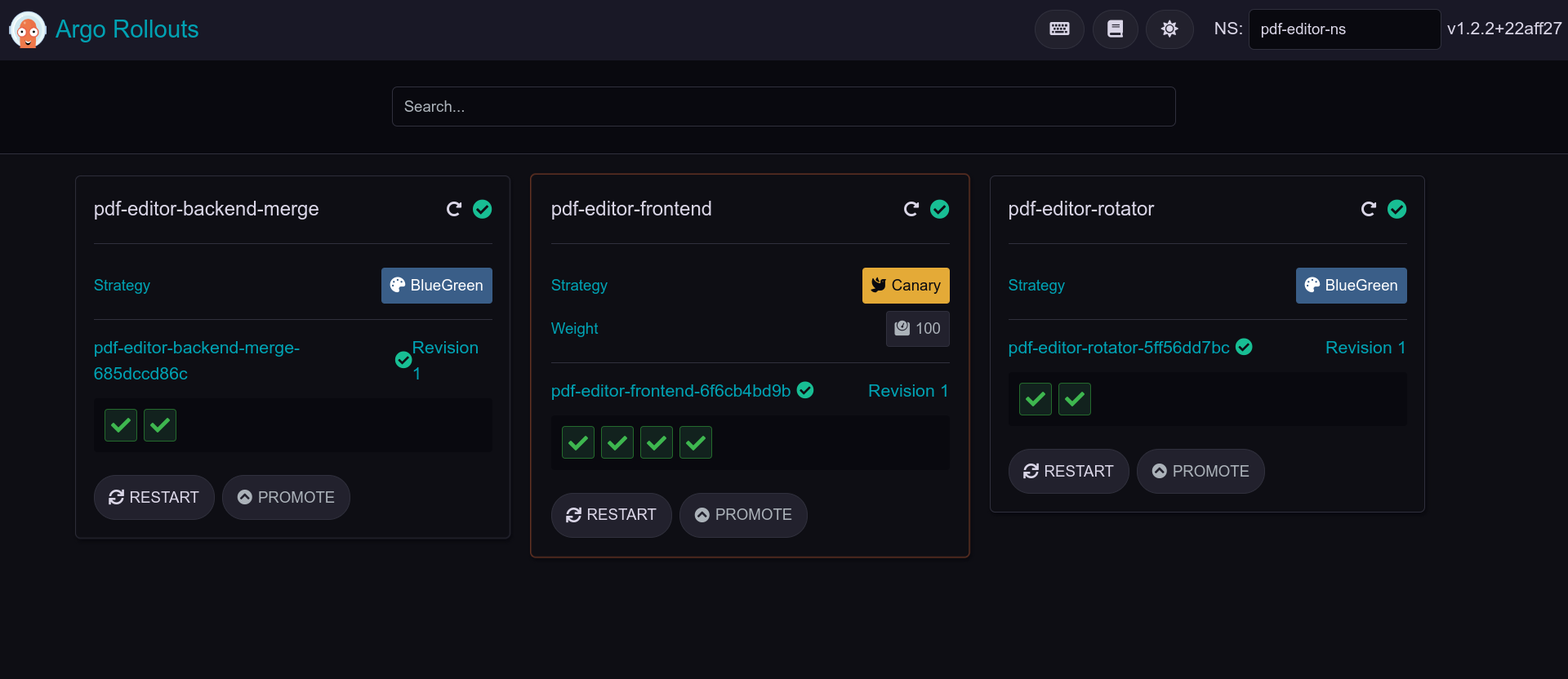Restart the pdf-editor-rotator rollout
Image resolution: width=1568 pixels, height=679 pixels.
[1069, 472]
